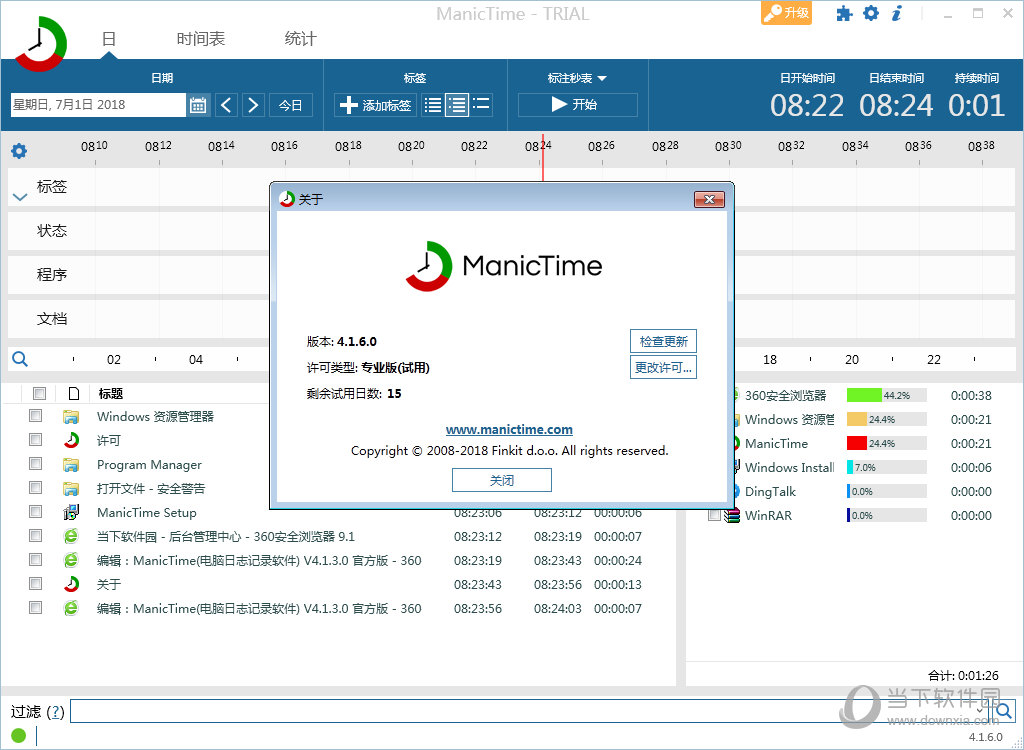Toggle the select-all checkbox in list header
1024x750 pixels.
(x=39, y=393)
